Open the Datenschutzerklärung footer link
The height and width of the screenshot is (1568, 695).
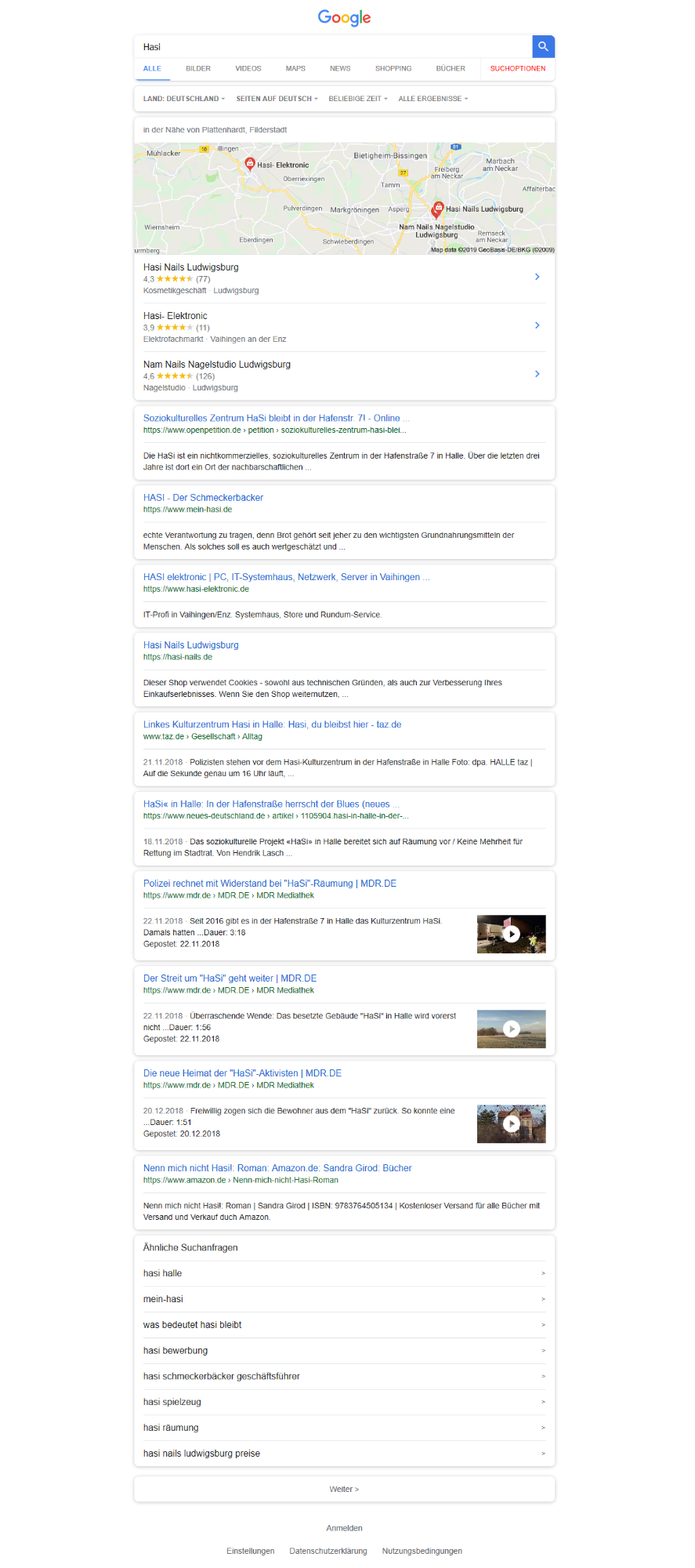click(x=328, y=1551)
